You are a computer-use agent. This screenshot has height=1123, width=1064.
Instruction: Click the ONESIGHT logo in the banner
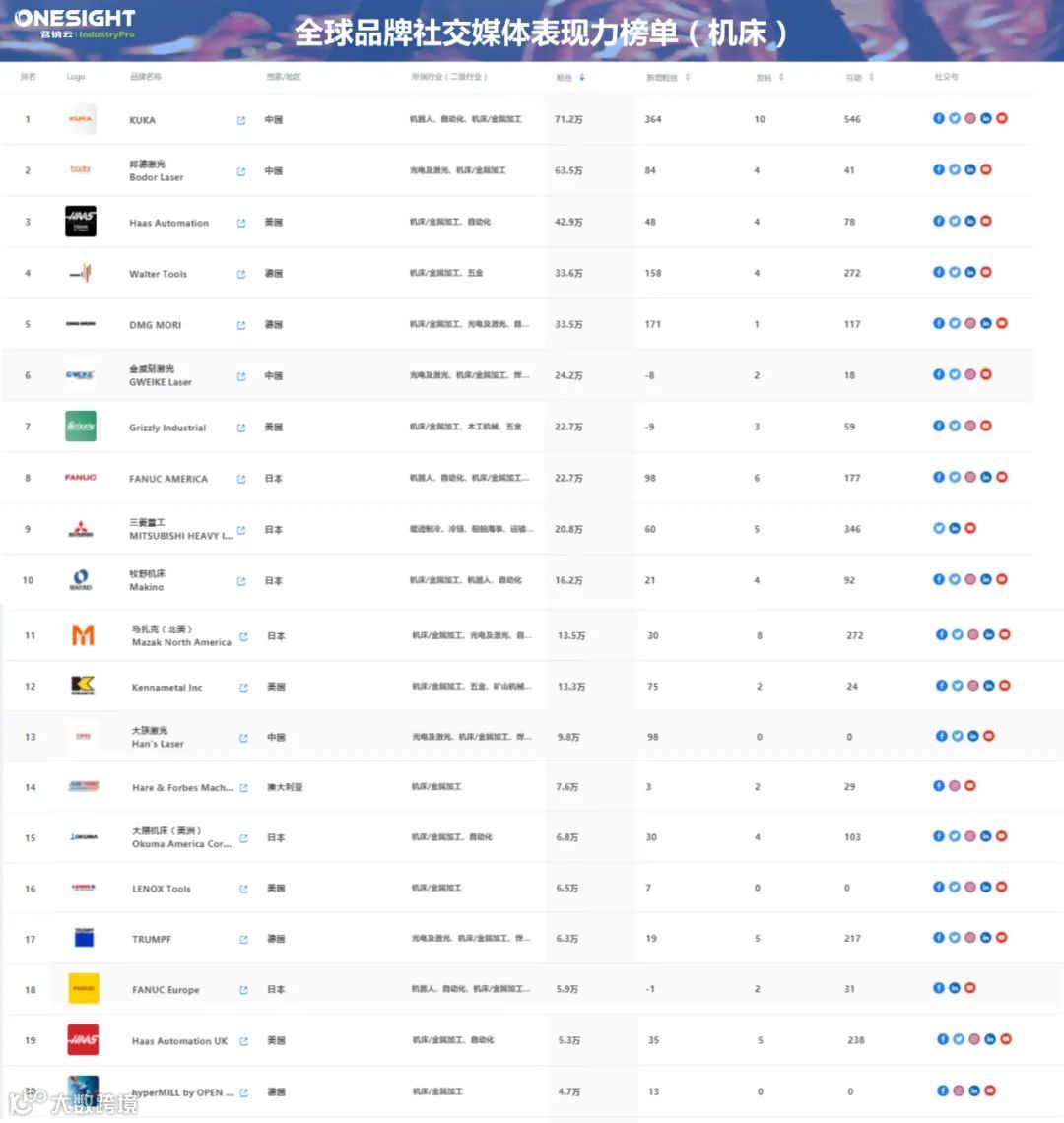[75, 23]
